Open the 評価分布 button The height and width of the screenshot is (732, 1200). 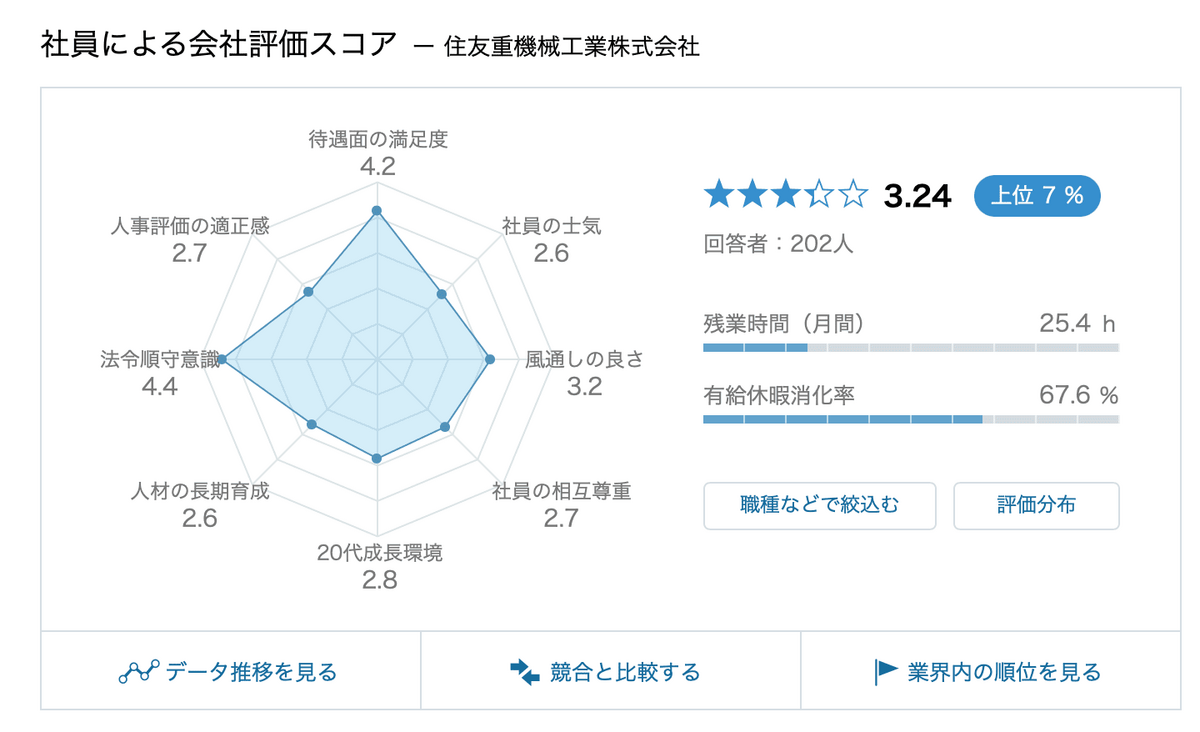point(1036,505)
